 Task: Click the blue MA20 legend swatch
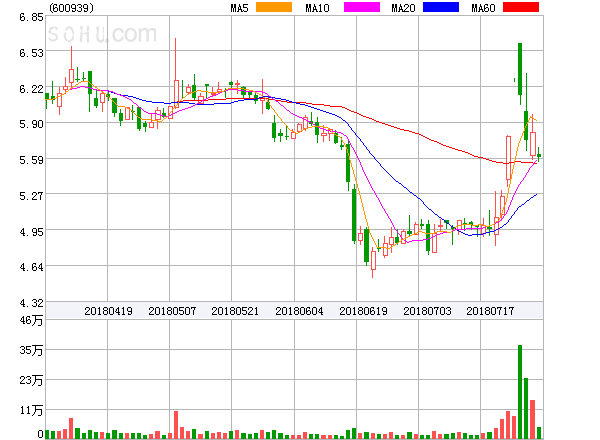441,7
